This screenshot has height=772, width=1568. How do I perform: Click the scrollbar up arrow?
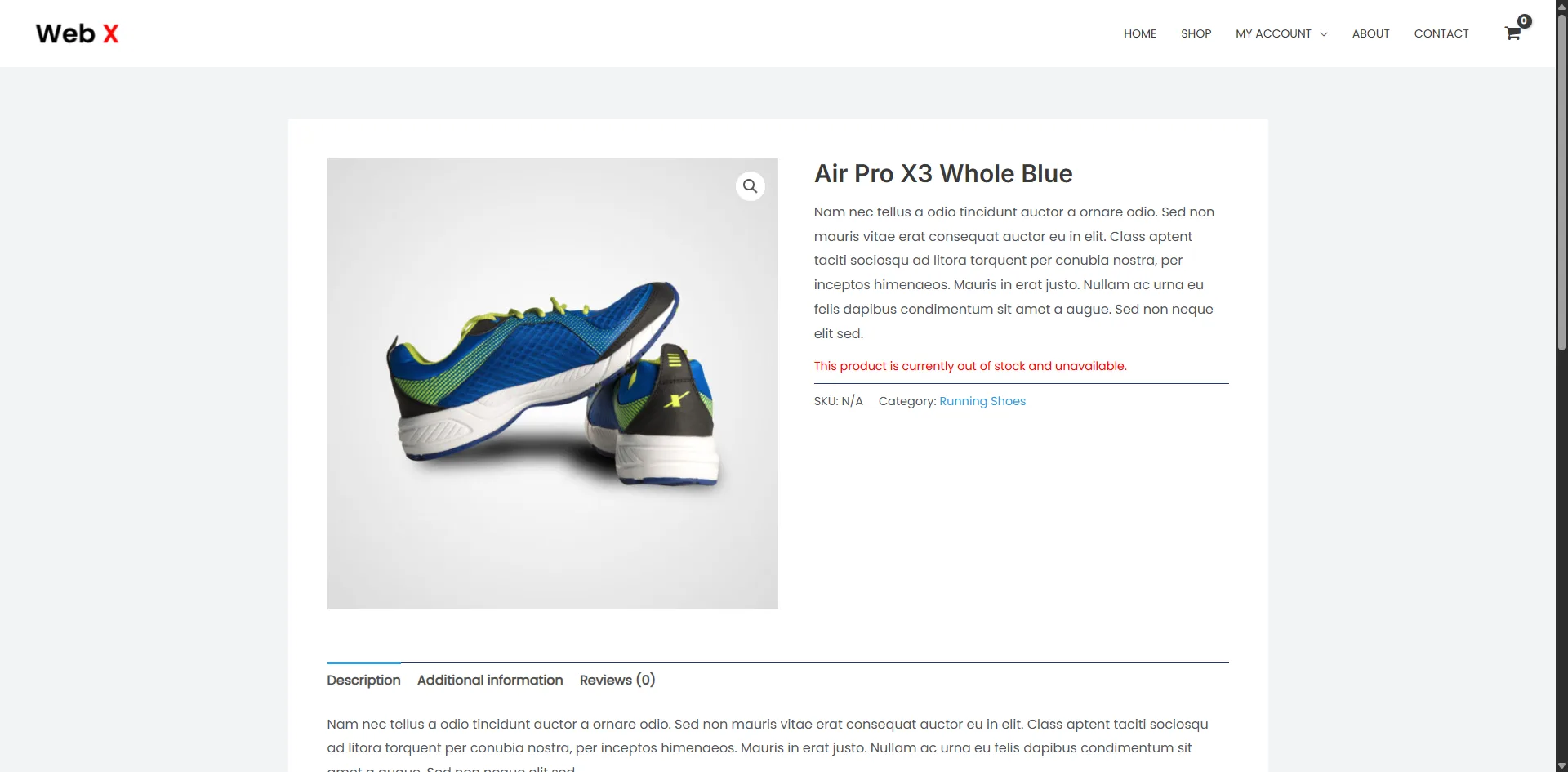1561,6
